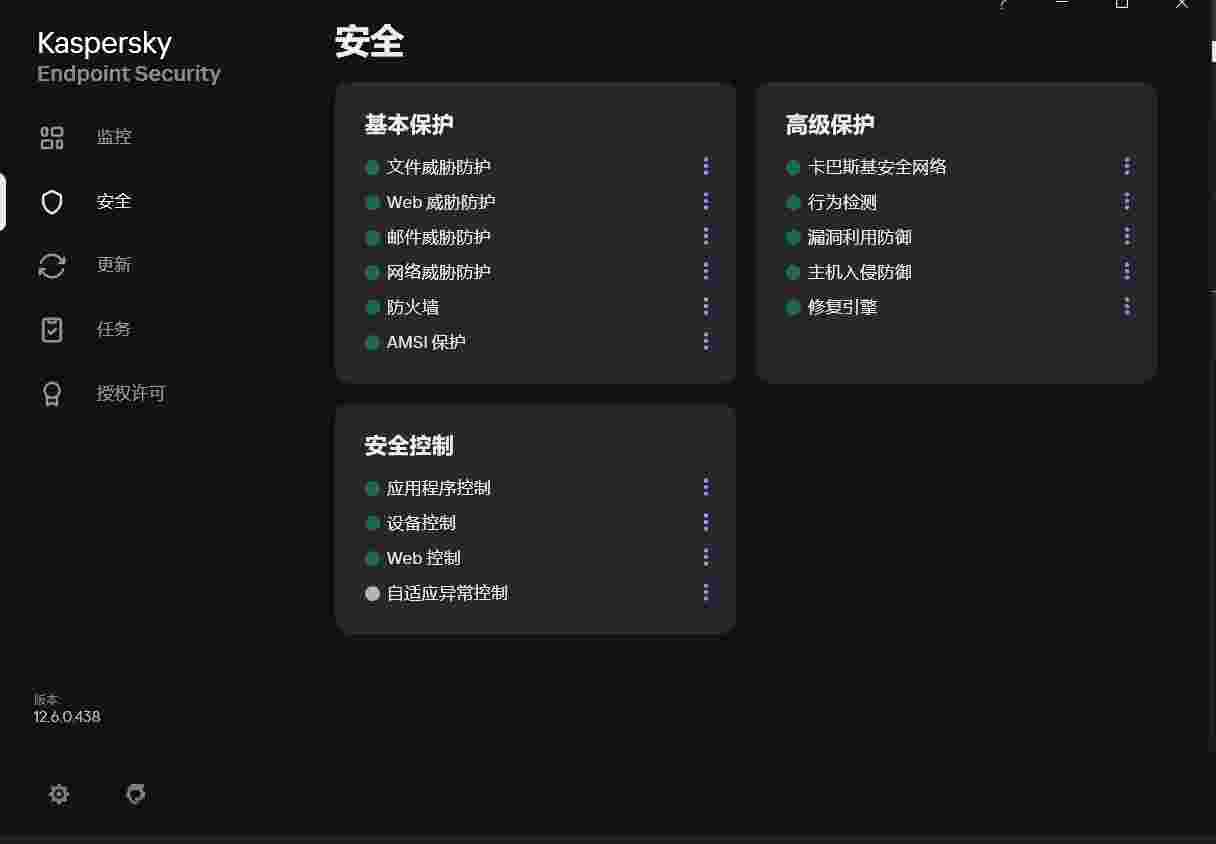
Task: Open the three-dot menu for Web 威胁防护
Action: pos(706,201)
